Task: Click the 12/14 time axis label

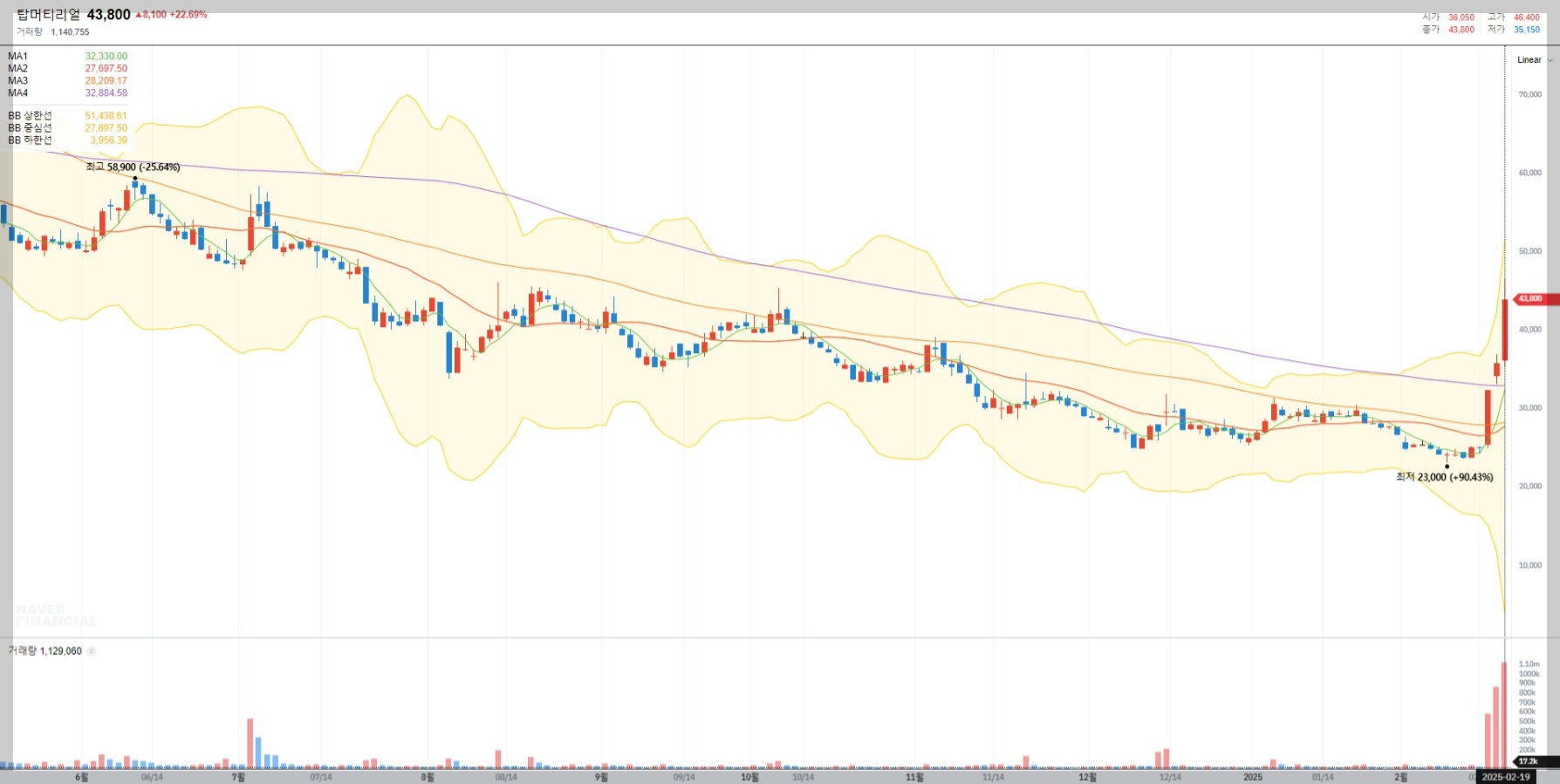Action: 1170,777
